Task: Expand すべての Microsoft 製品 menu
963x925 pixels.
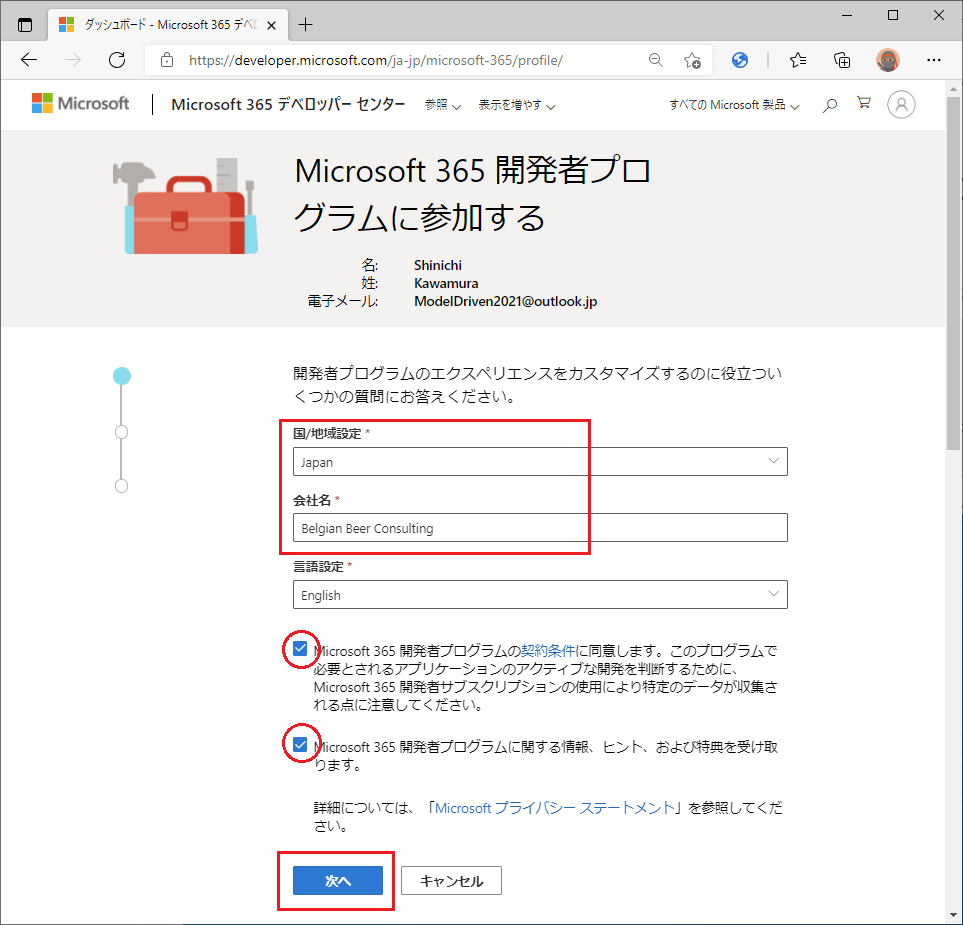Action: click(x=735, y=105)
